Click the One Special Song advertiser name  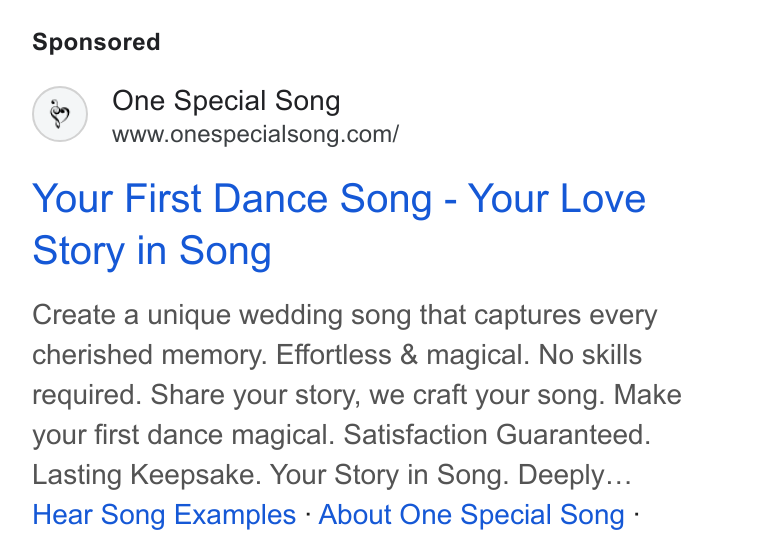226,101
